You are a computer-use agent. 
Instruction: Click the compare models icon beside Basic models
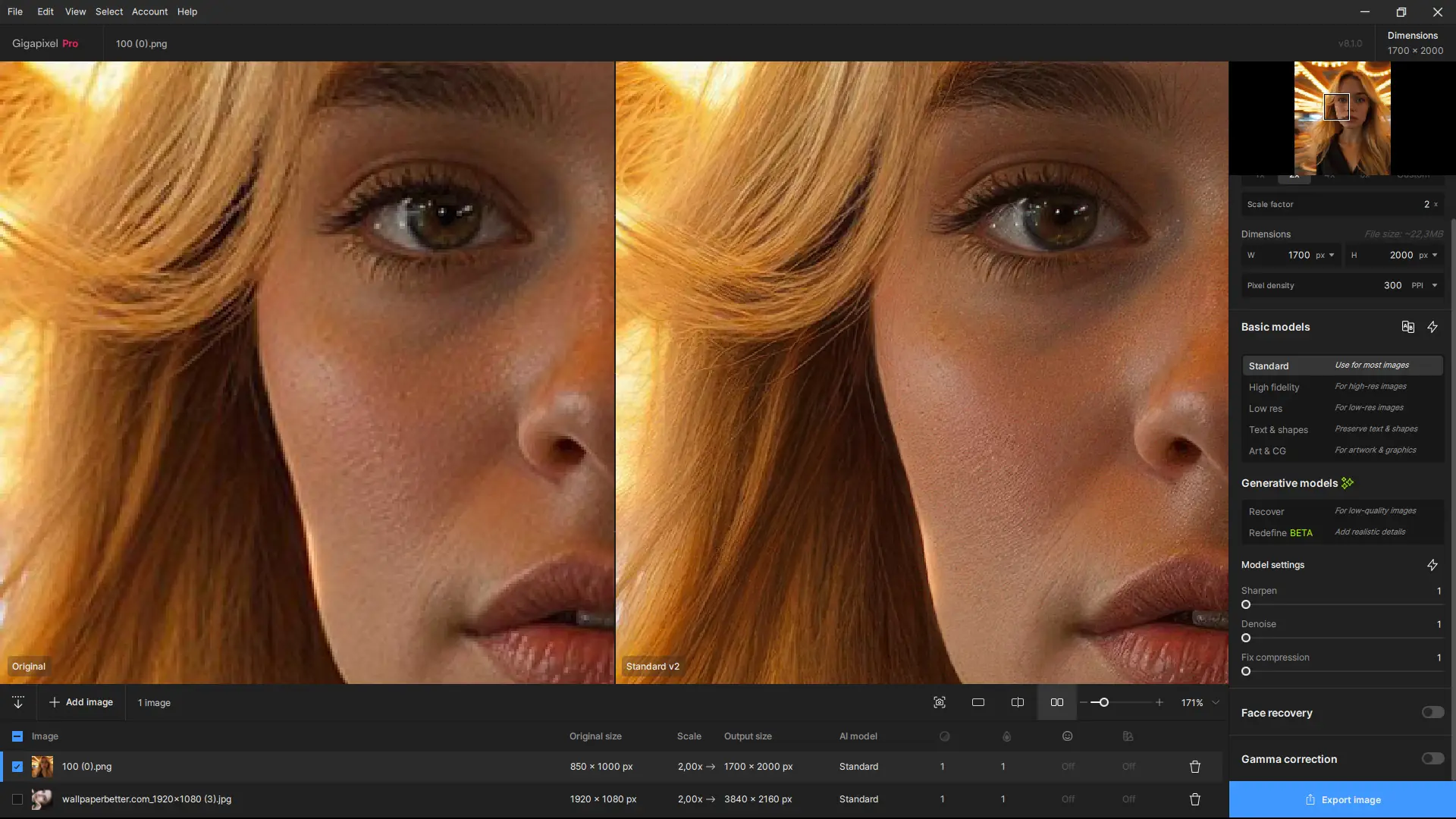click(1407, 327)
